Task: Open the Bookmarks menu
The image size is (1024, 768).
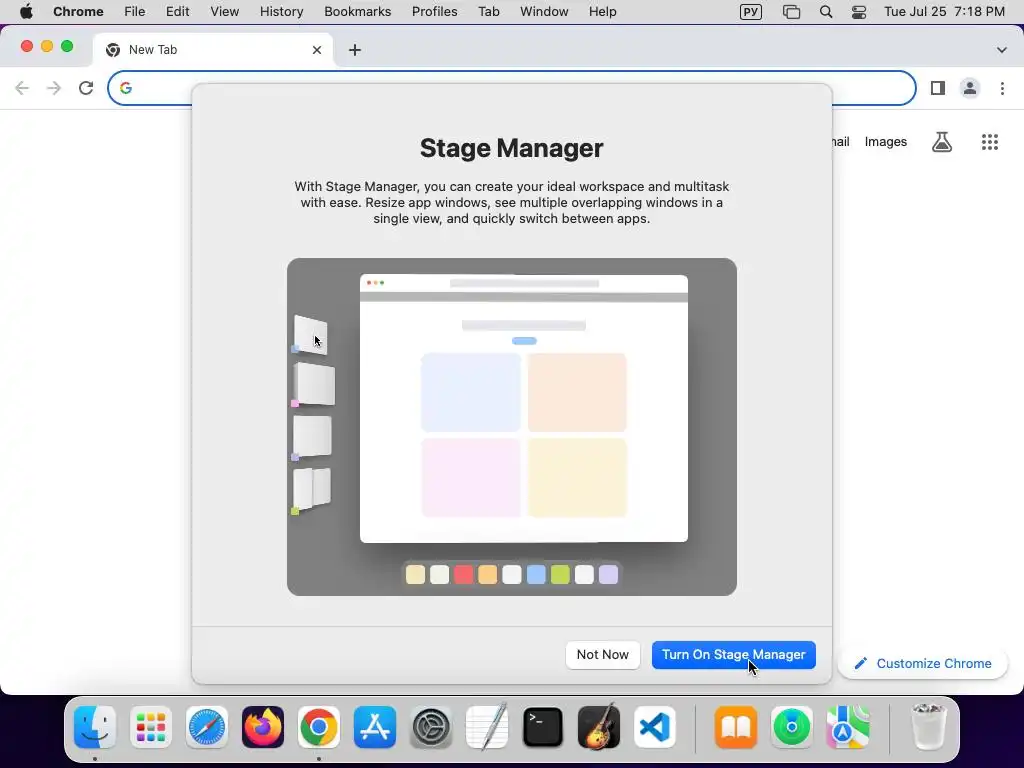Action: coord(358,12)
